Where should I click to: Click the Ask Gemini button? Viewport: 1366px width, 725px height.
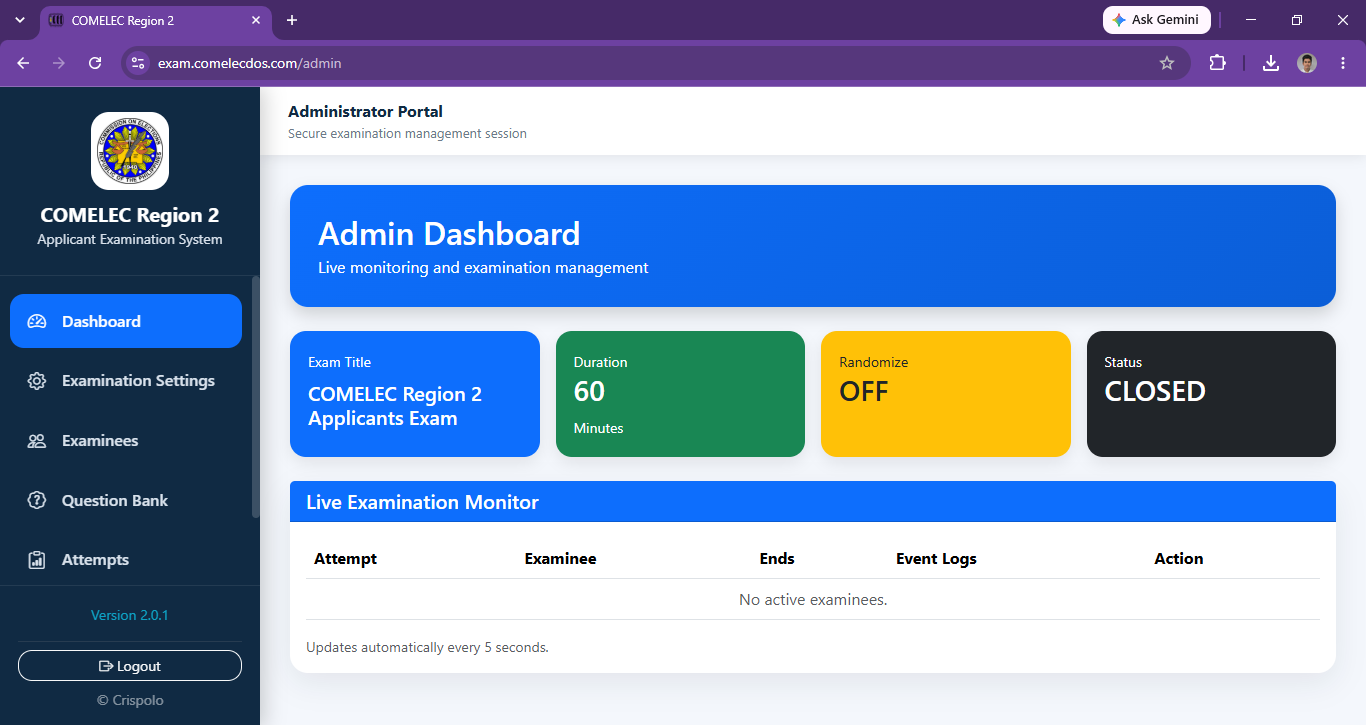tap(1157, 20)
